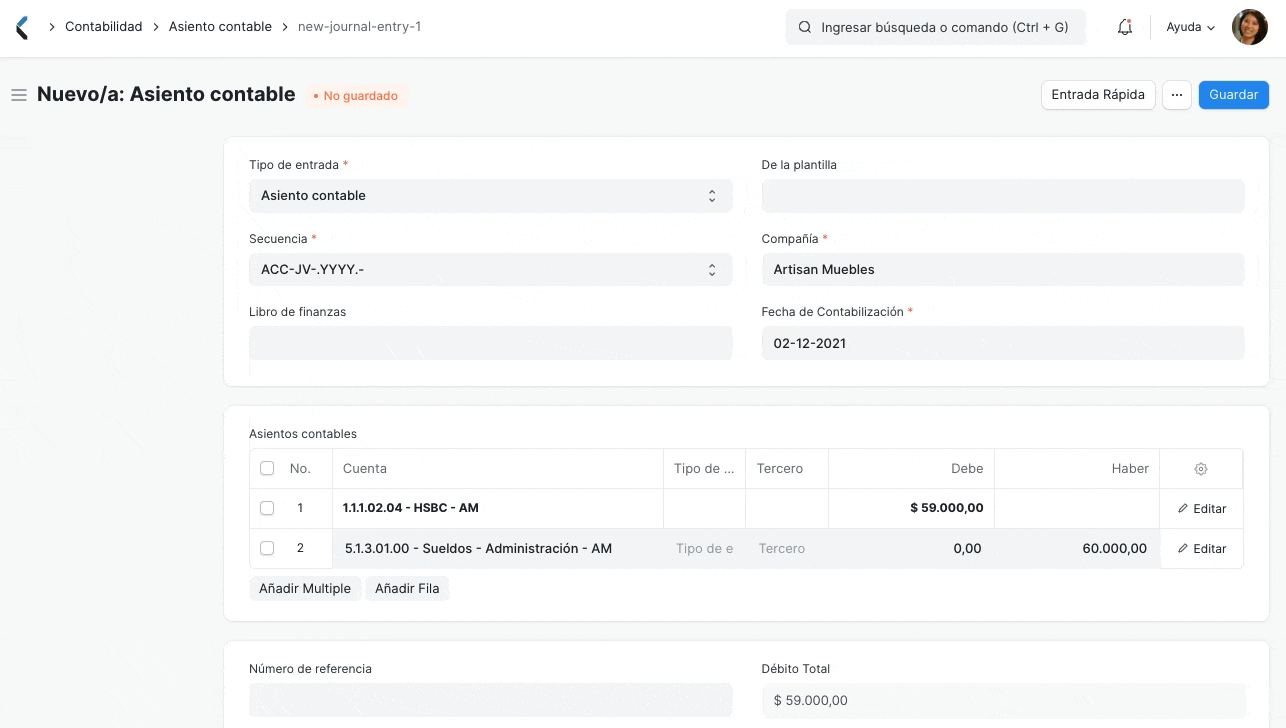Focus the search or command box
The image size is (1286, 728).
pyautogui.click(x=935, y=27)
